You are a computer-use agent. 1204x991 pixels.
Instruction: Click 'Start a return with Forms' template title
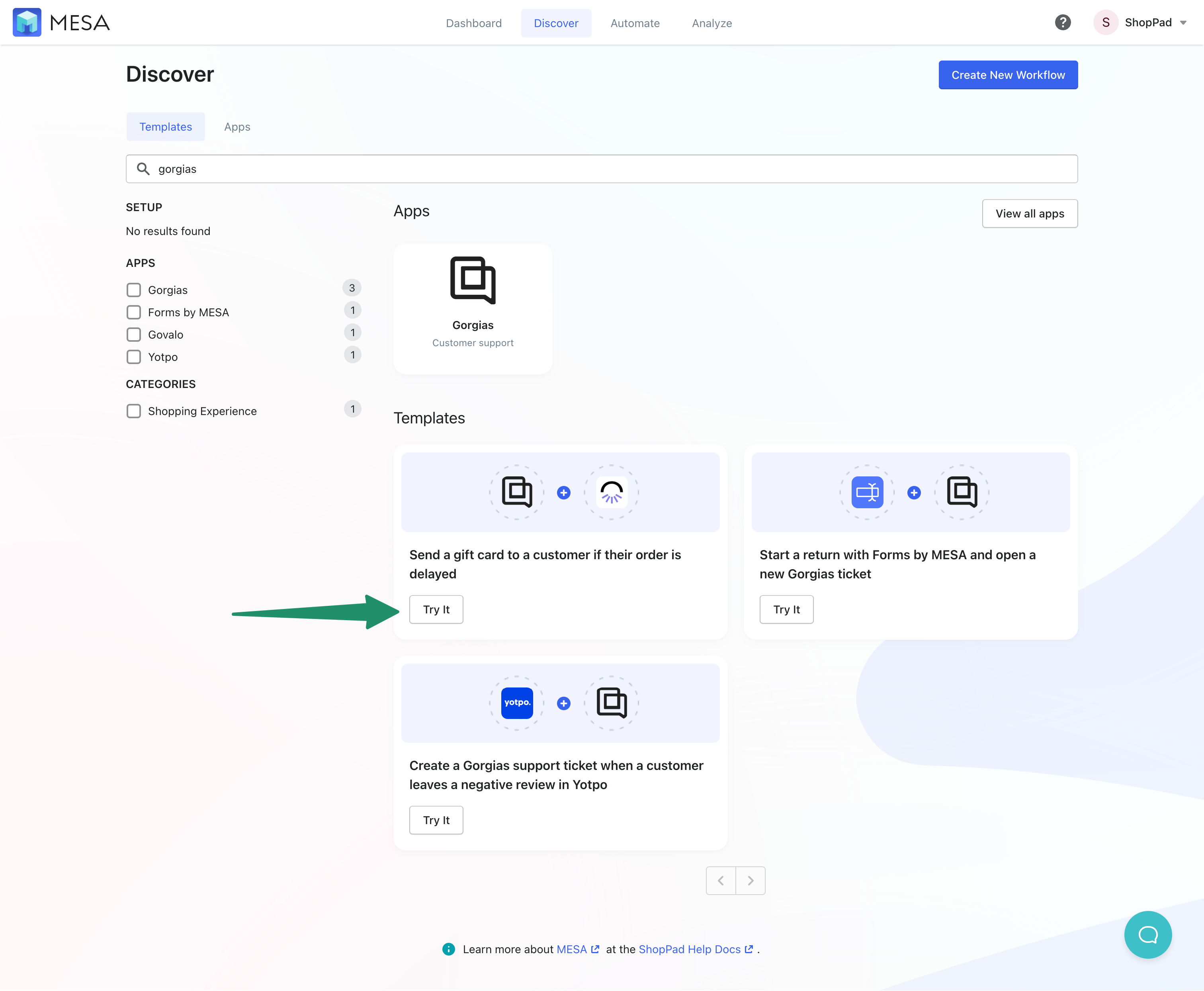point(897,564)
